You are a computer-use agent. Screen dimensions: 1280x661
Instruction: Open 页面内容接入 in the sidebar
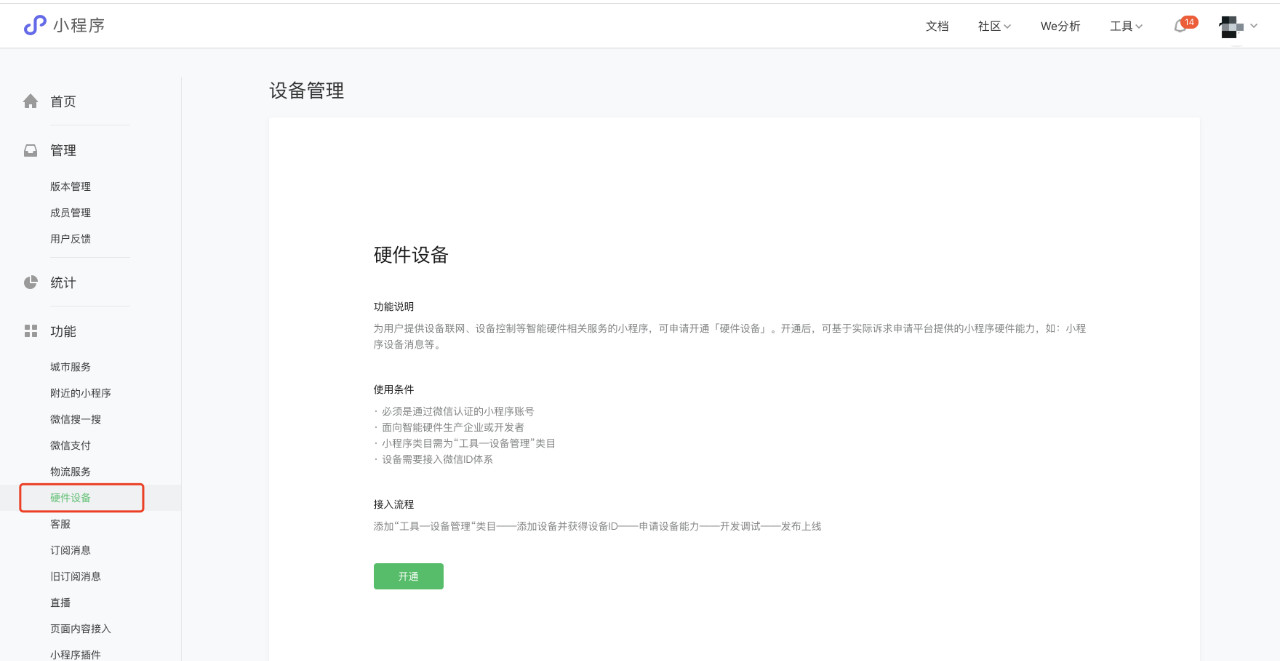point(80,628)
